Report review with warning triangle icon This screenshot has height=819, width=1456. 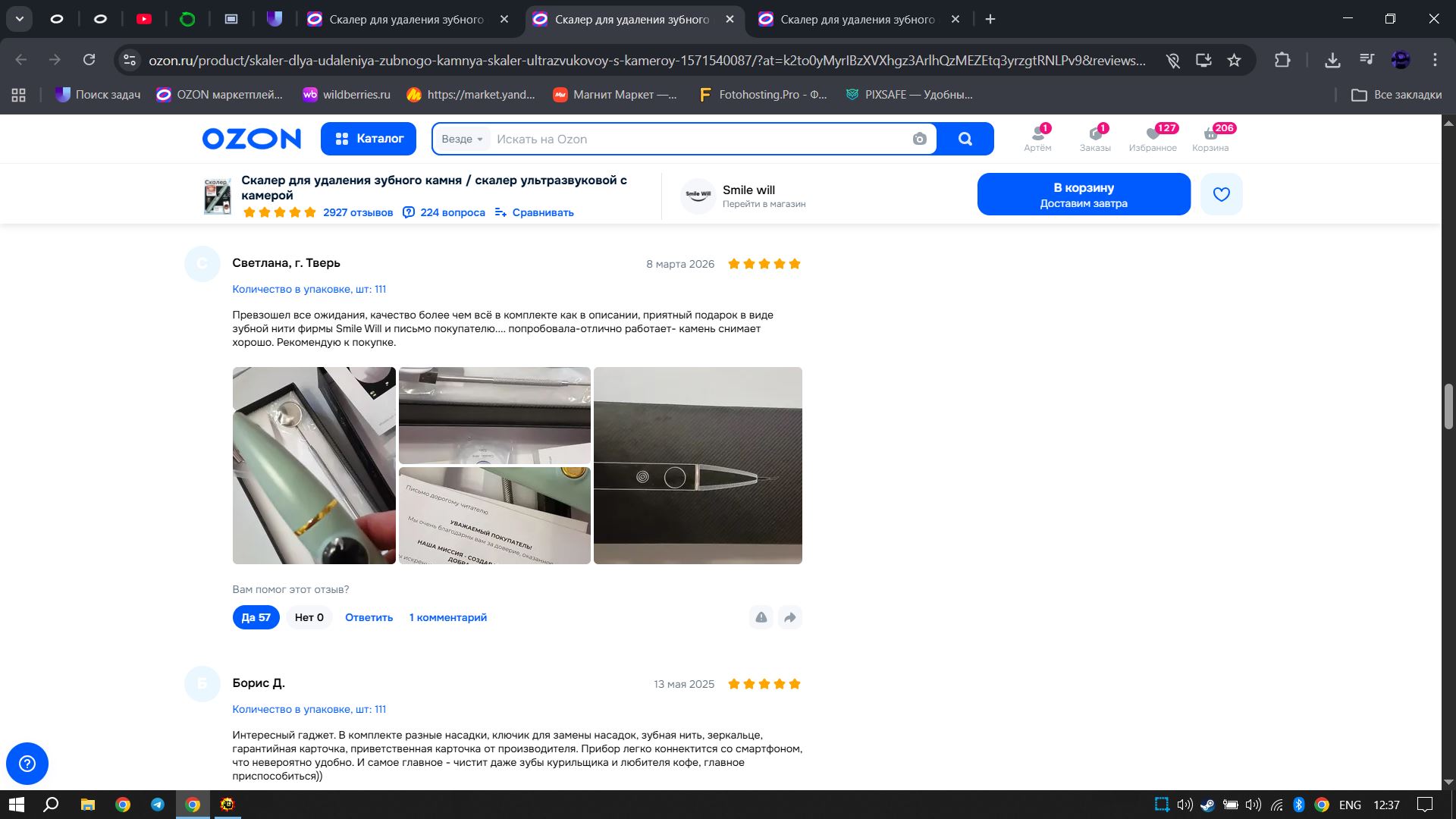[761, 617]
